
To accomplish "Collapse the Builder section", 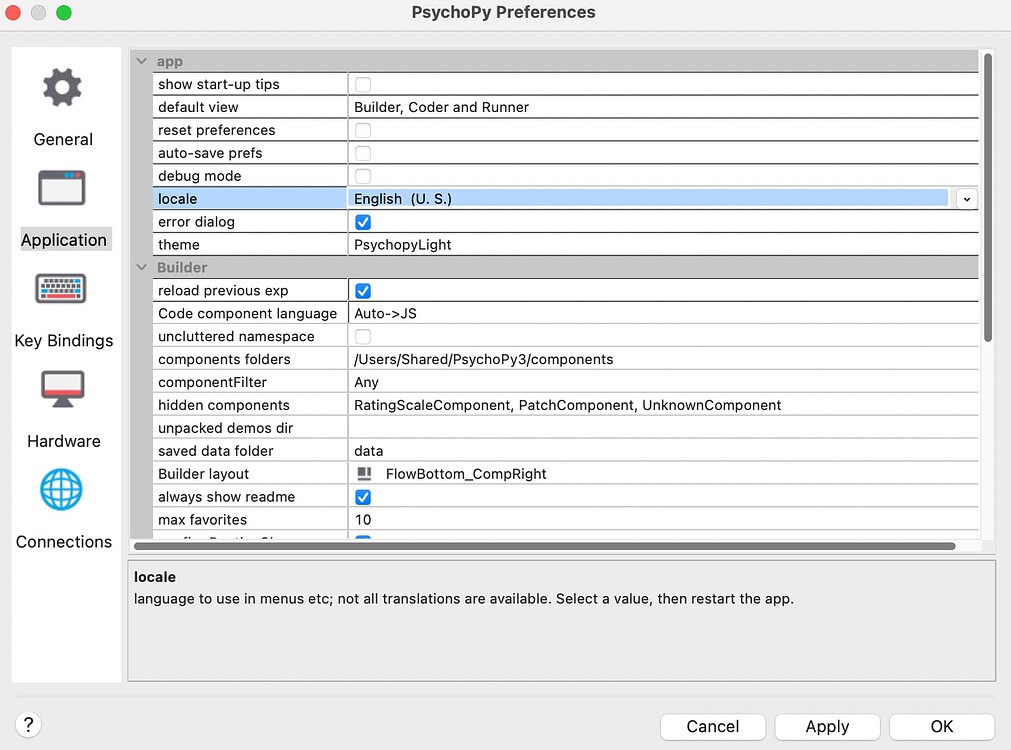I will click(141, 267).
